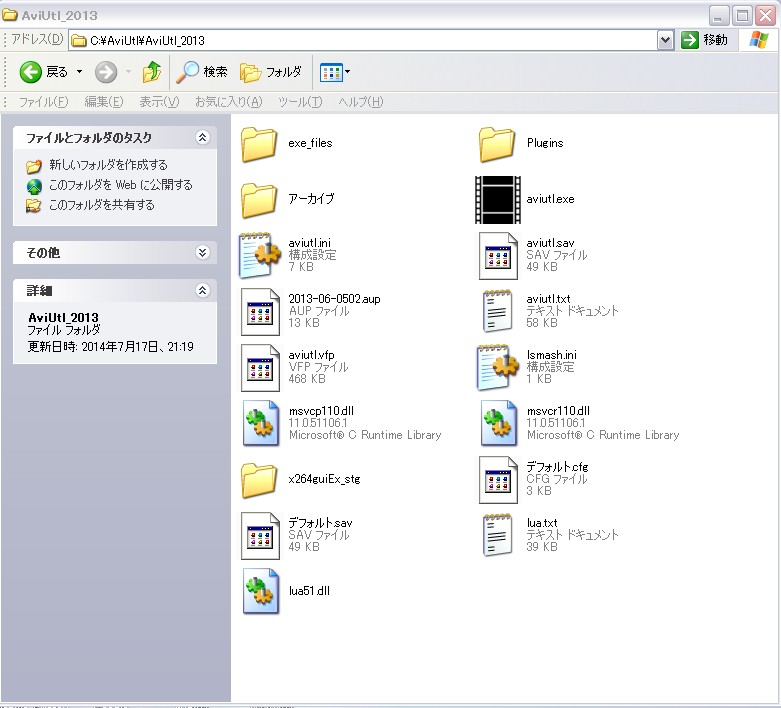Select the aviutl.ini settings file icon
Image resolution: width=781 pixels, height=708 pixels.
coord(261,255)
